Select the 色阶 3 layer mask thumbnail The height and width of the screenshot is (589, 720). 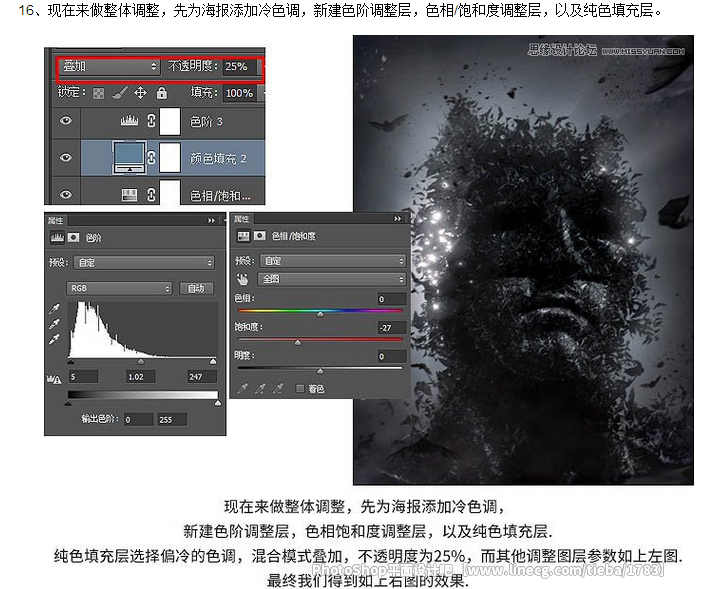(x=169, y=121)
